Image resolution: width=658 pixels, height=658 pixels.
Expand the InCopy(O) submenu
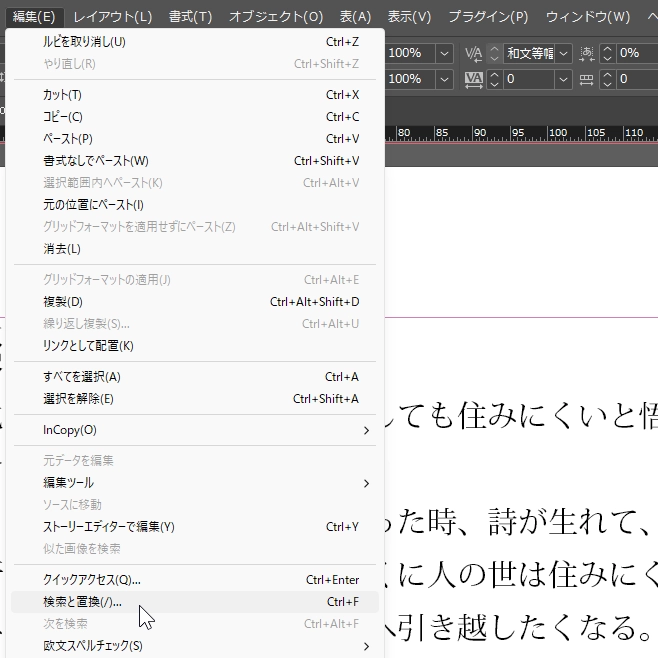(x=366, y=430)
